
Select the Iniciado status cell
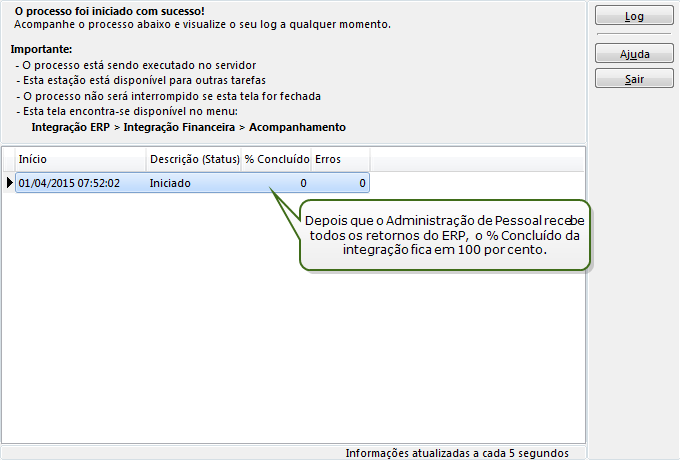(194, 183)
